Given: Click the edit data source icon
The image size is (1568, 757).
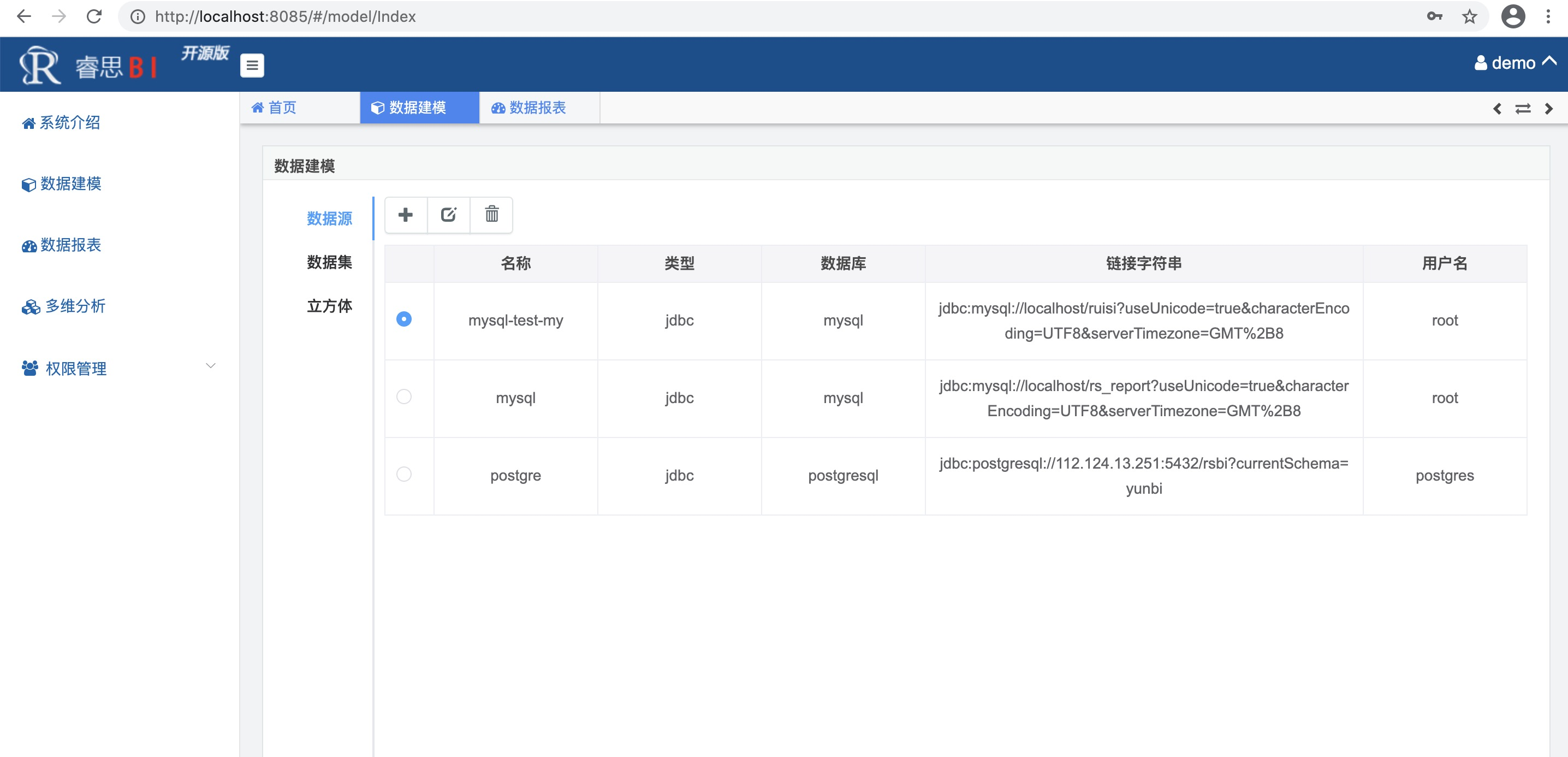Looking at the screenshot, I should pyautogui.click(x=449, y=214).
